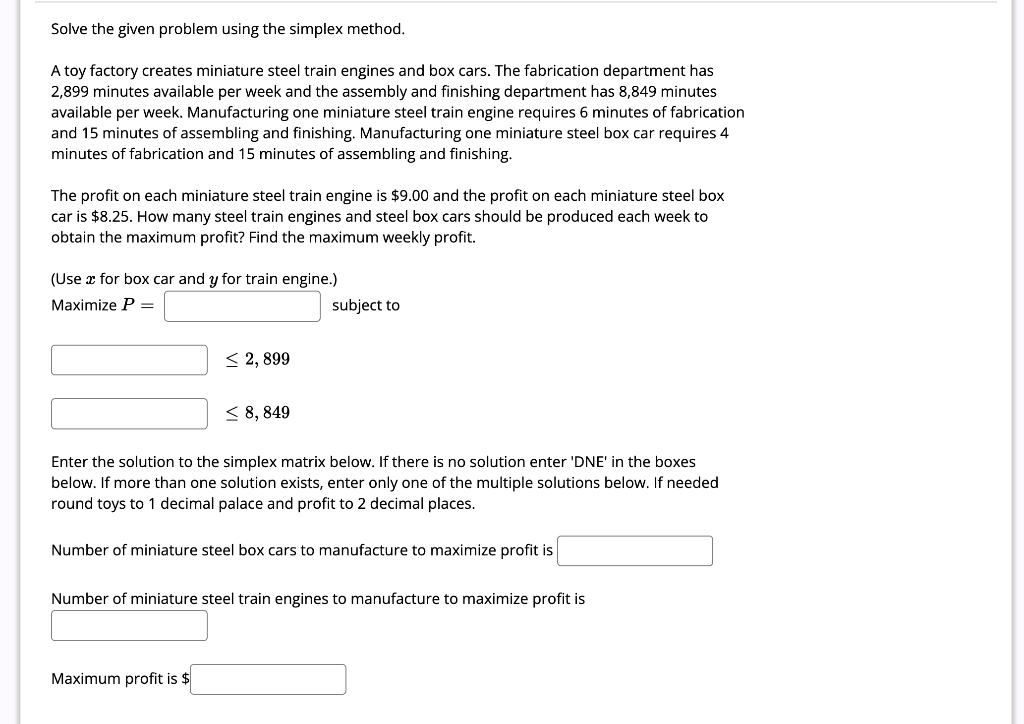The height and width of the screenshot is (724, 1024).
Task: Click the '≤ 8,849' constraint label text
Action: [x=257, y=412]
